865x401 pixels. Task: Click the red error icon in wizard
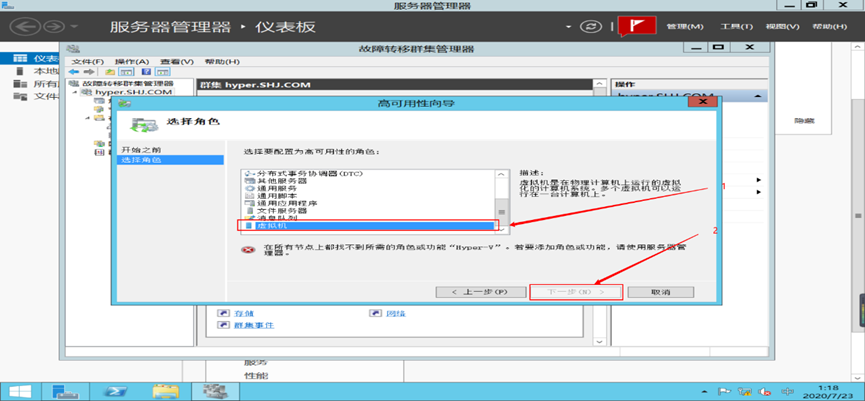coord(248,250)
